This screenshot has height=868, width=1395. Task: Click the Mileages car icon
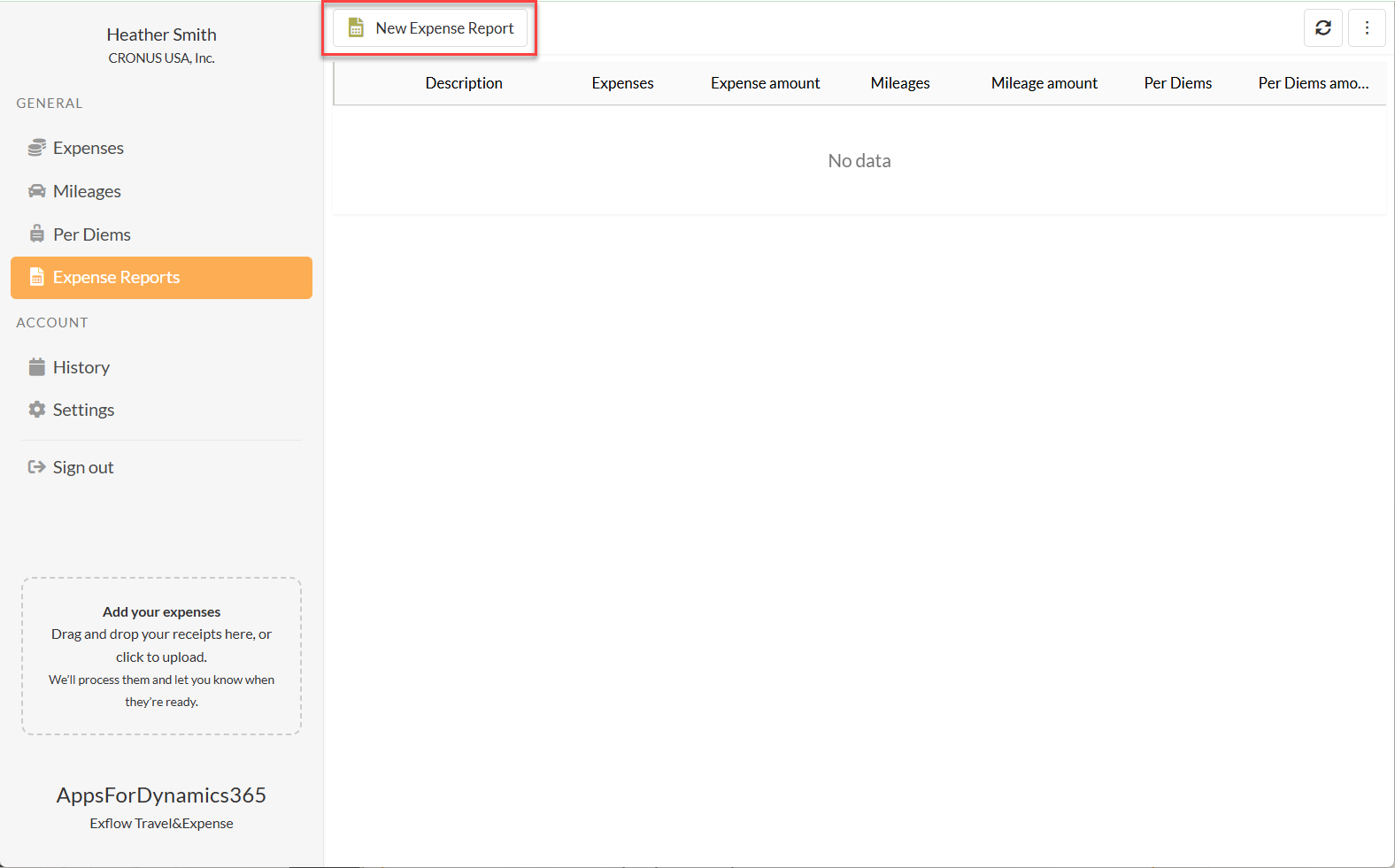pos(36,191)
